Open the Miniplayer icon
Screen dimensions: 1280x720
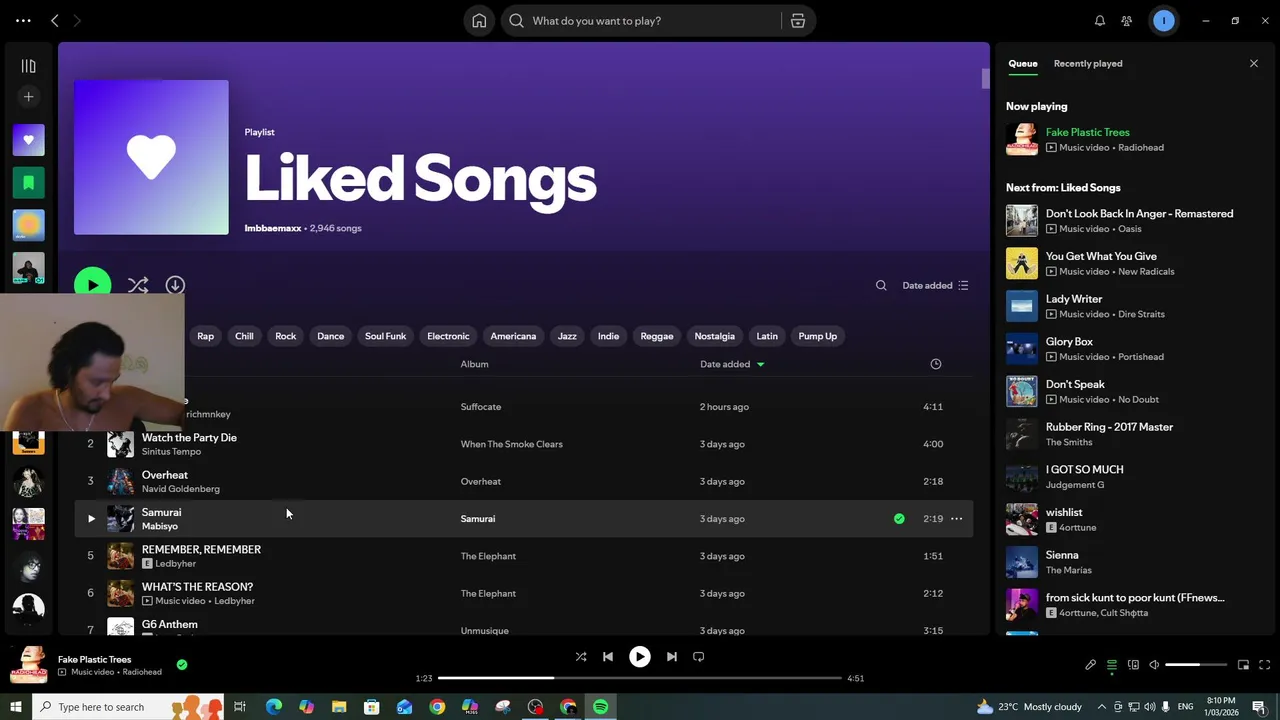pyautogui.click(x=1243, y=665)
